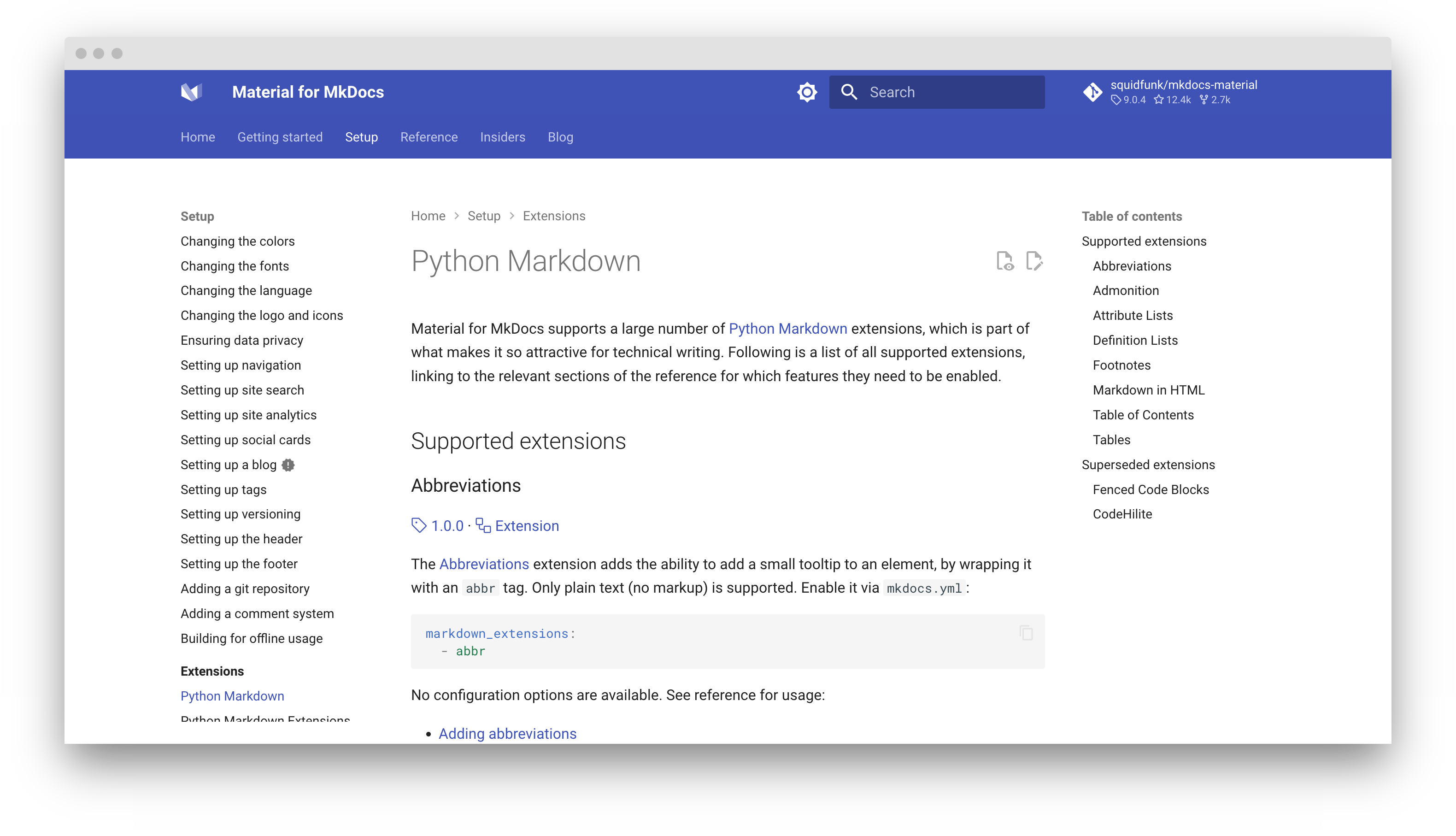Click the Insiders badge icon next to blog

[288, 465]
